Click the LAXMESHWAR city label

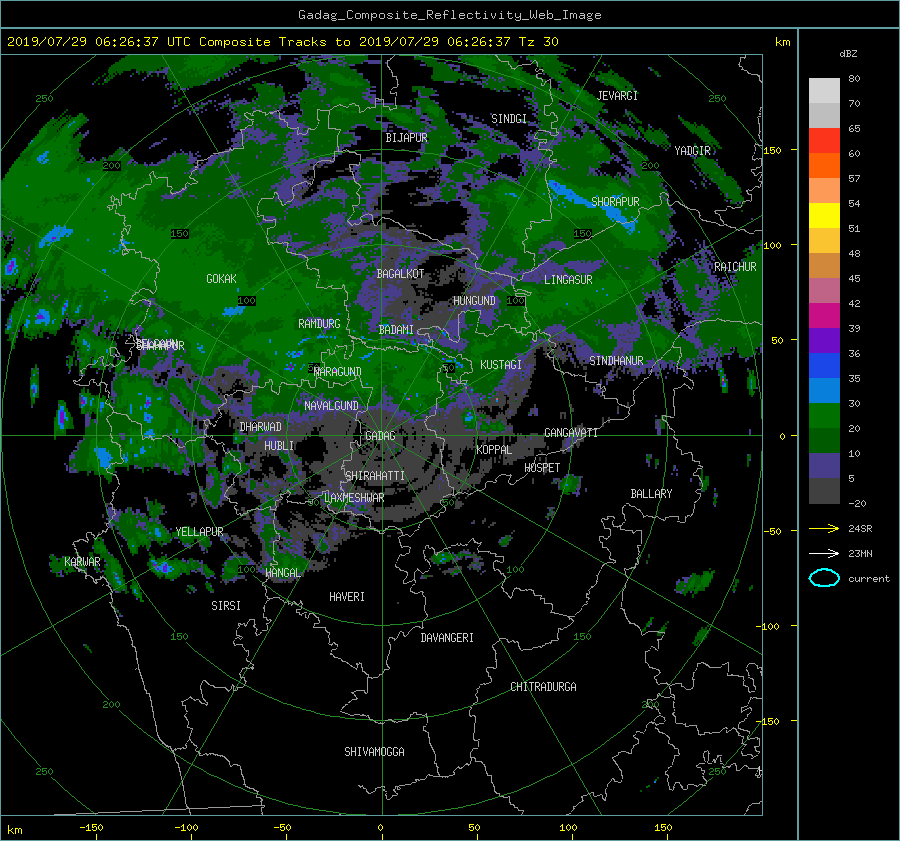click(x=354, y=498)
